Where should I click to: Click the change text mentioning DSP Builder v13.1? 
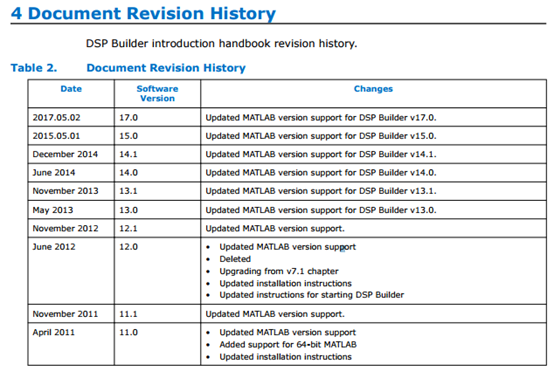coord(321,191)
